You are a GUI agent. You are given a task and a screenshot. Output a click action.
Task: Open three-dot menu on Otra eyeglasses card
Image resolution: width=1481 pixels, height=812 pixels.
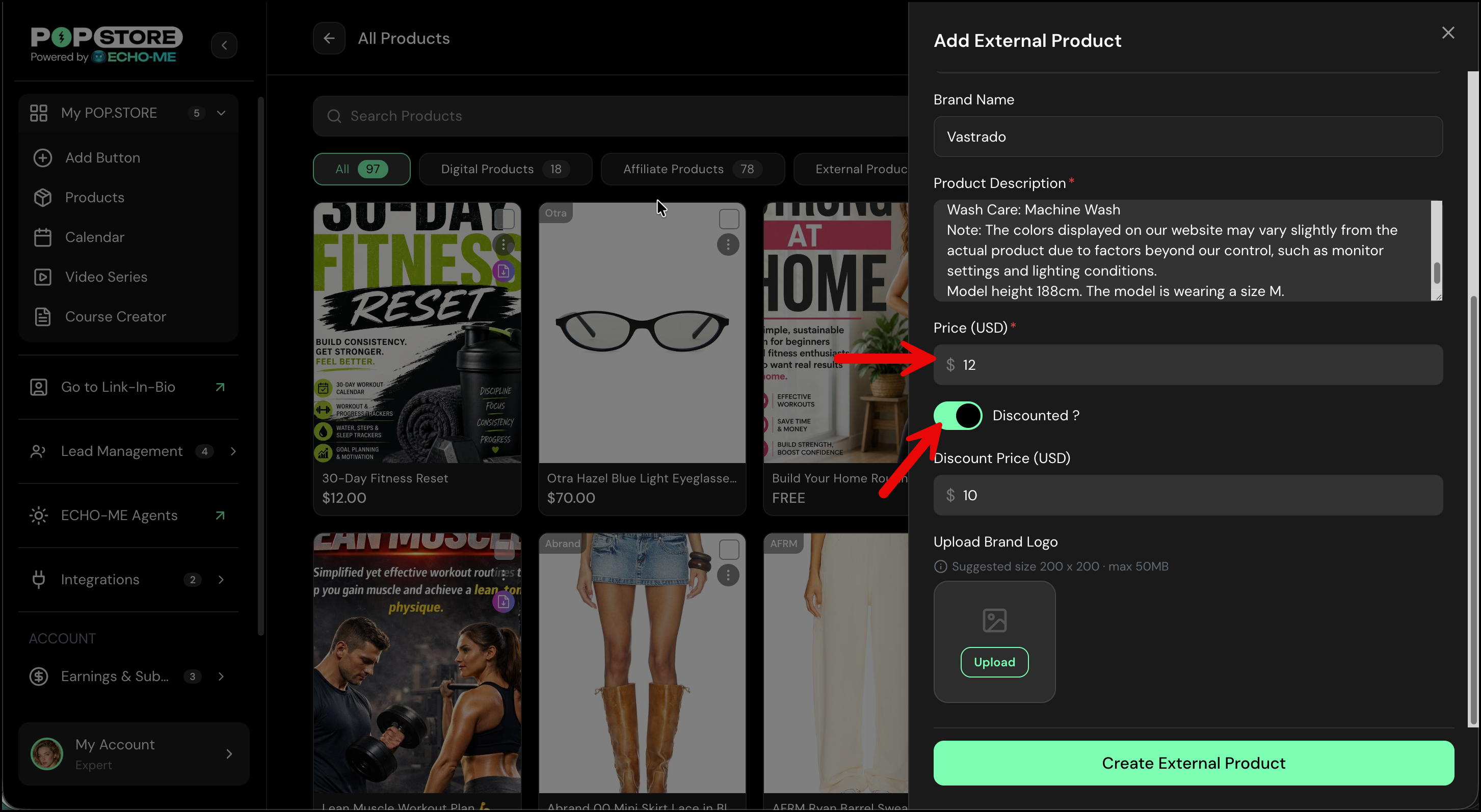tap(728, 244)
